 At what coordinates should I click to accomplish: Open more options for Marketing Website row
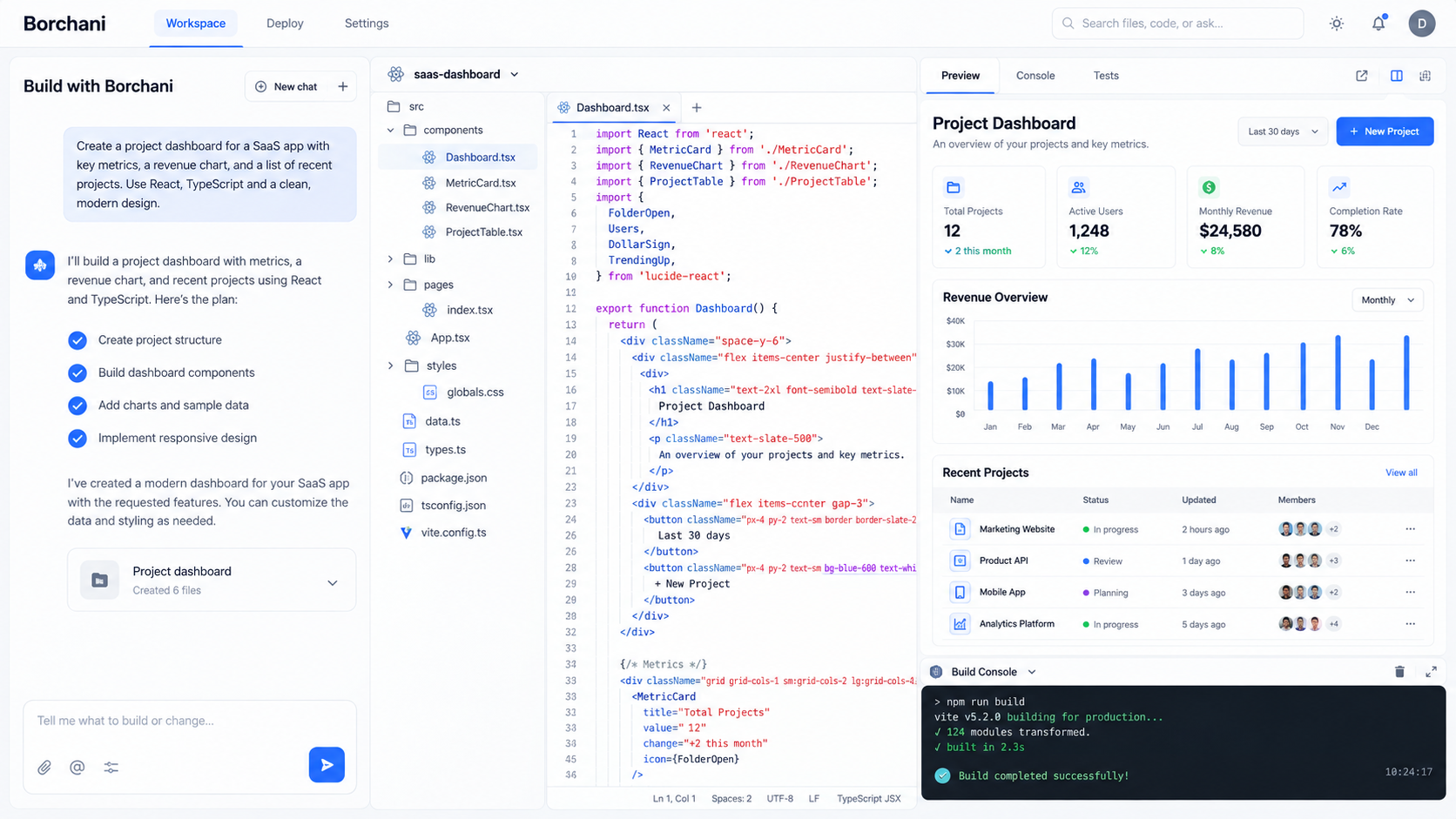[1410, 529]
